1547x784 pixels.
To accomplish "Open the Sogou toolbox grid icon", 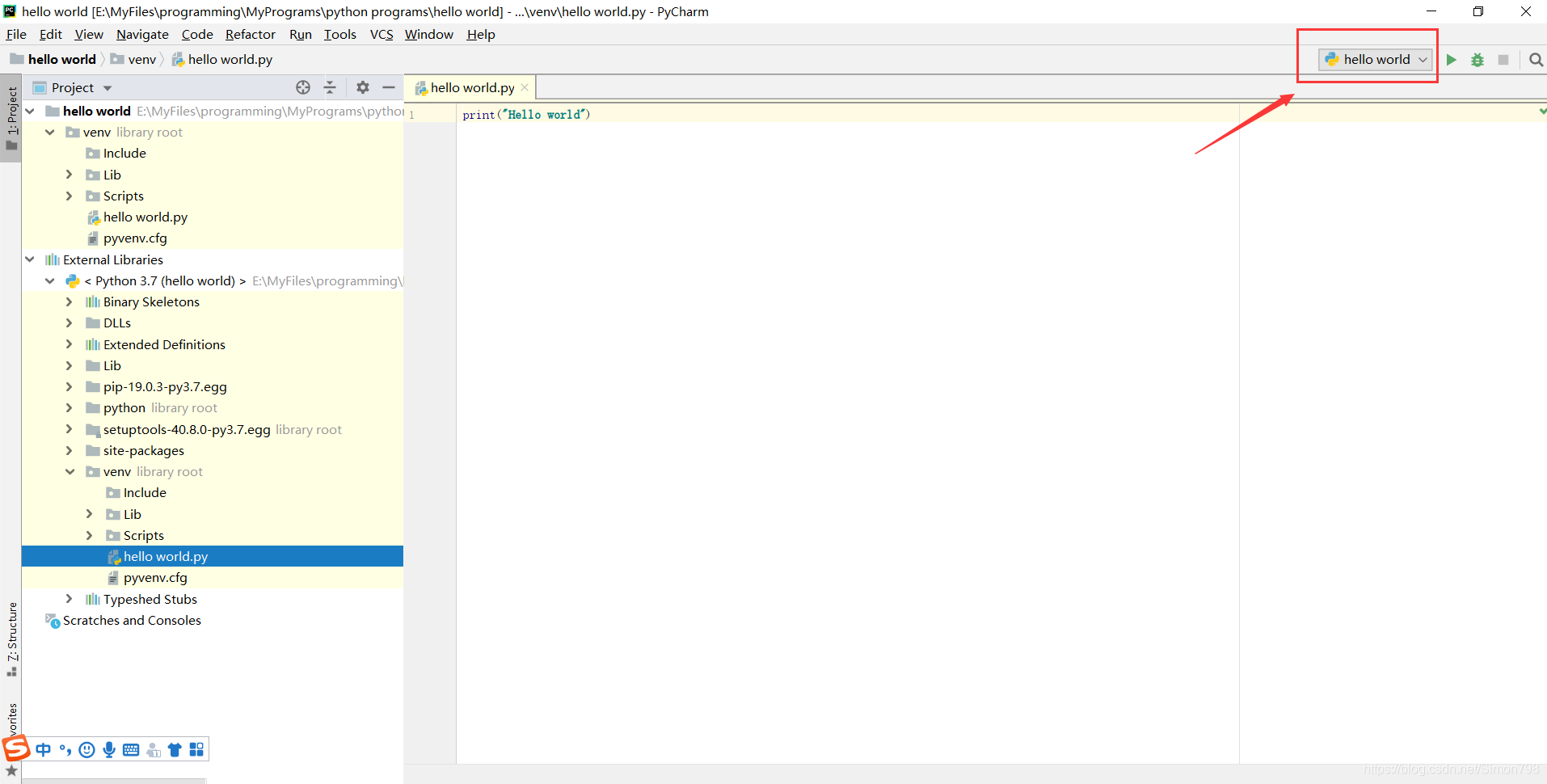I will [x=196, y=750].
